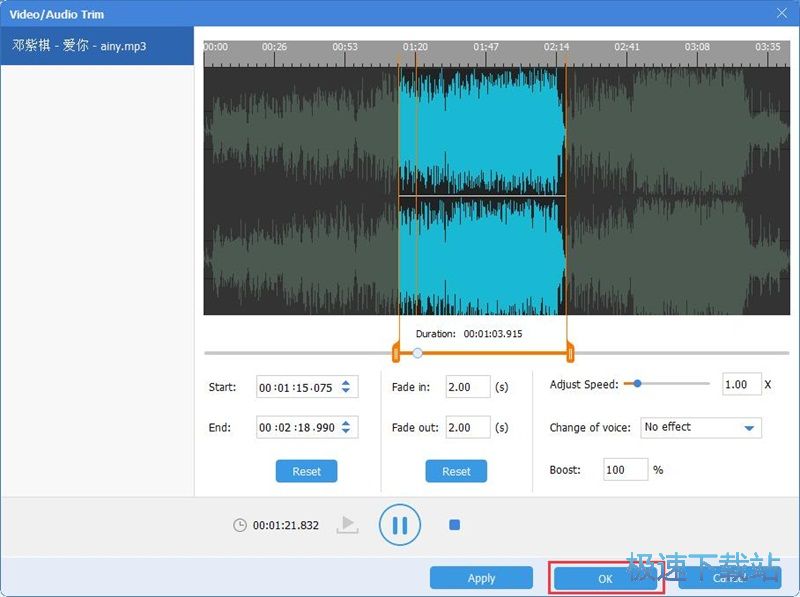Click the 01:47 mark on the timeline ruler

tap(486, 47)
